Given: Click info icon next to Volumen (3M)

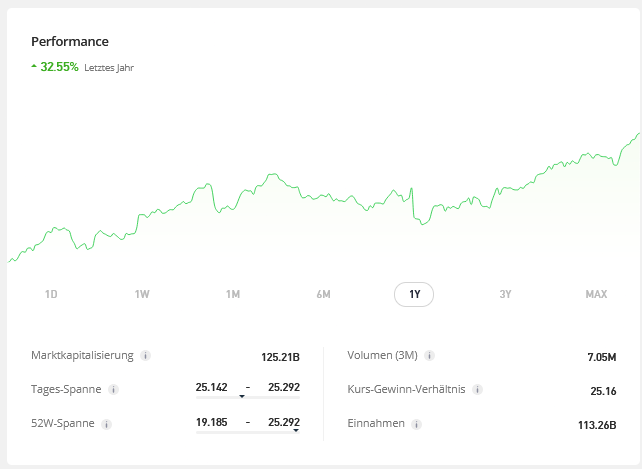Looking at the screenshot, I should 430,355.
